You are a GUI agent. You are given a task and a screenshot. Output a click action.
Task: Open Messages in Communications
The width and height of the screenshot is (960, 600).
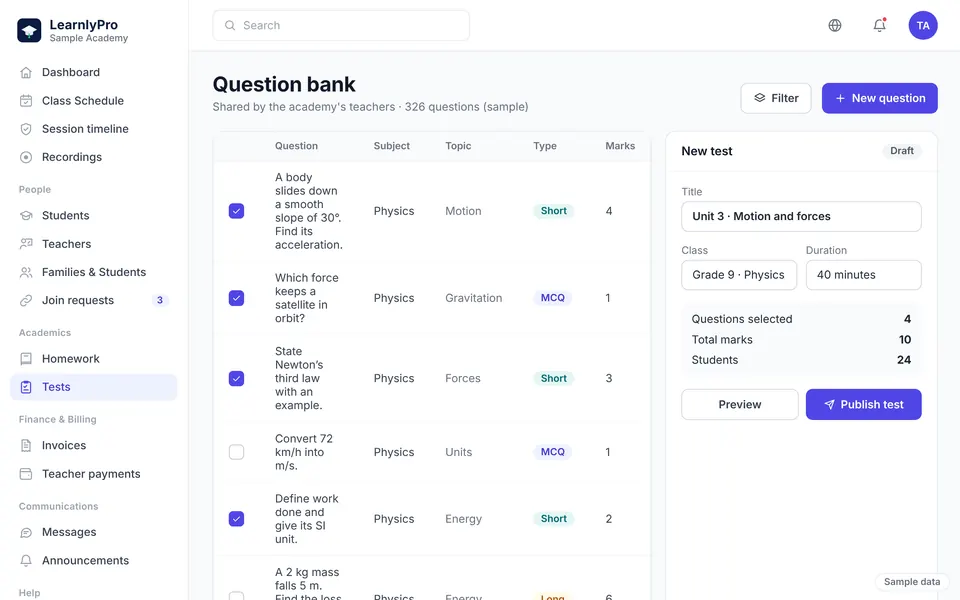tap(94, 532)
